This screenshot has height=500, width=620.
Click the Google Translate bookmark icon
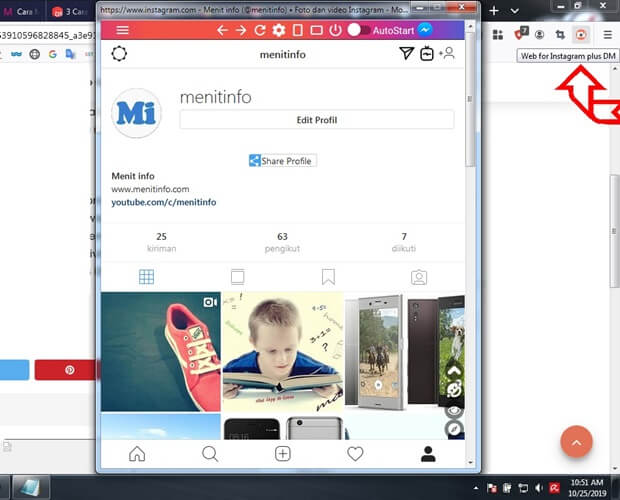pyautogui.click(x=70, y=54)
